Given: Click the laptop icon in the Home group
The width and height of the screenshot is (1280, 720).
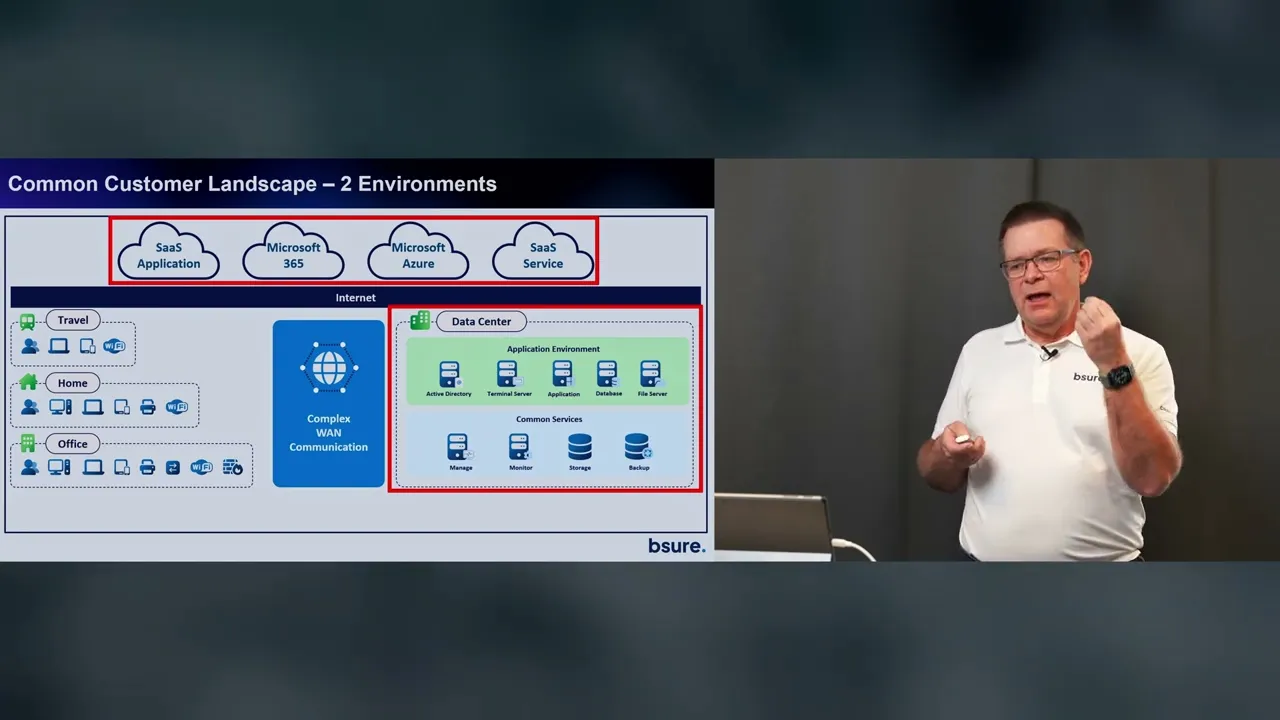Looking at the screenshot, I should pos(93,407).
